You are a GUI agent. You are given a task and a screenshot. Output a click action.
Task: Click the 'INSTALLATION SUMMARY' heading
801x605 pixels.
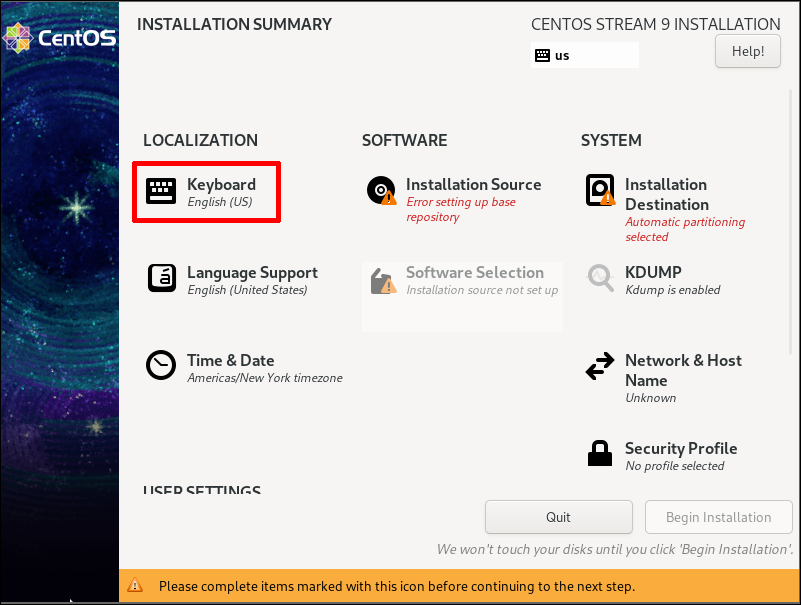[234, 24]
